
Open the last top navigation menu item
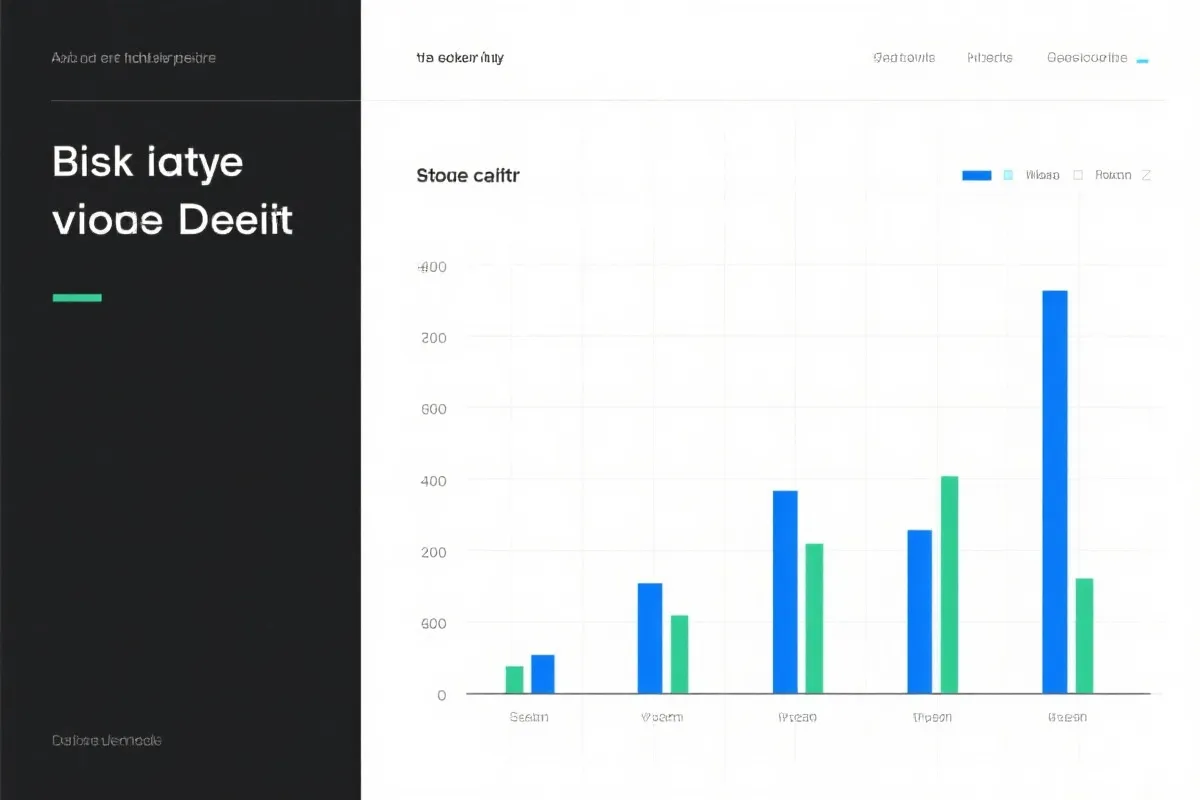coord(1086,58)
